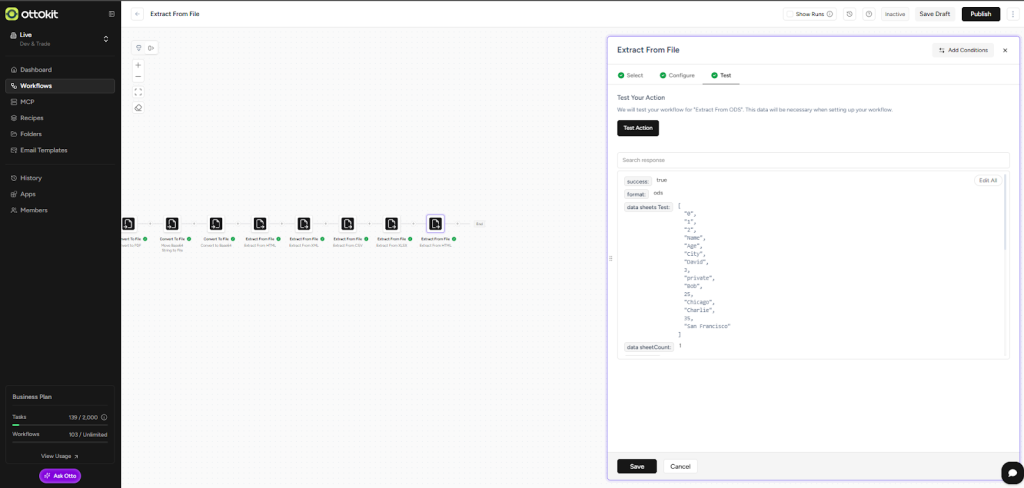Open the run history clock icon in header
The width and height of the screenshot is (1024, 488).
tap(850, 14)
